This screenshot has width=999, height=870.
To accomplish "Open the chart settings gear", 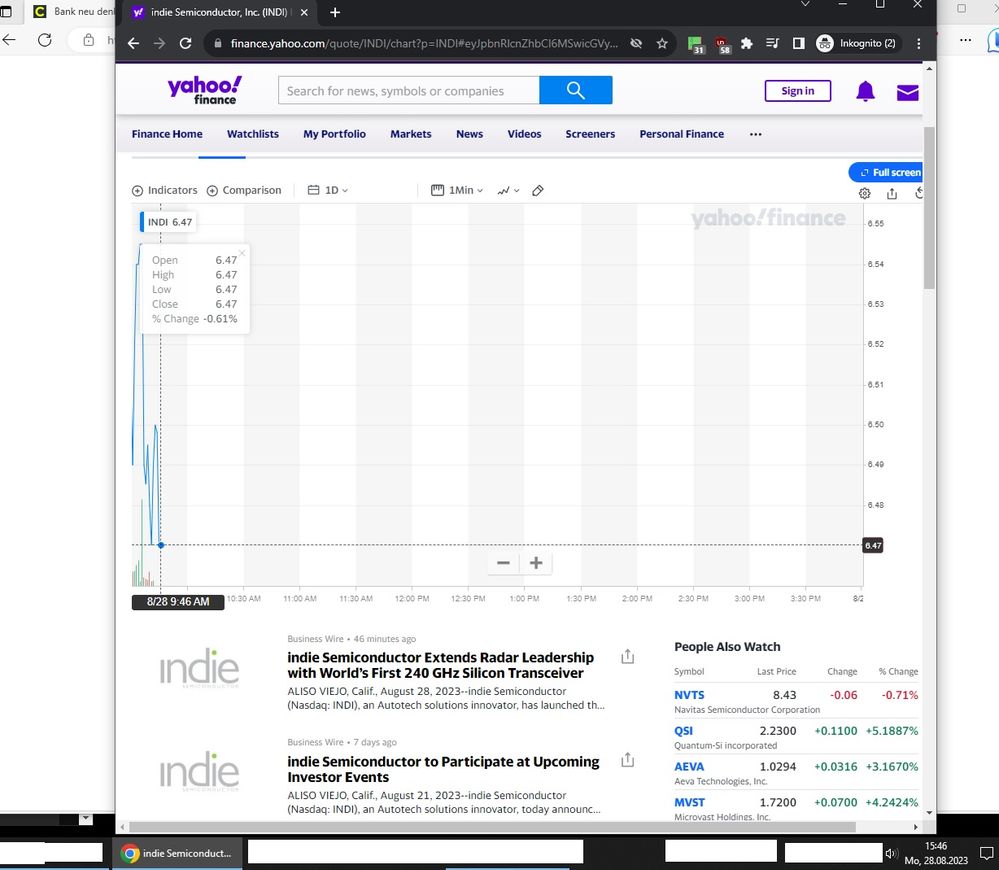I will 865,193.
